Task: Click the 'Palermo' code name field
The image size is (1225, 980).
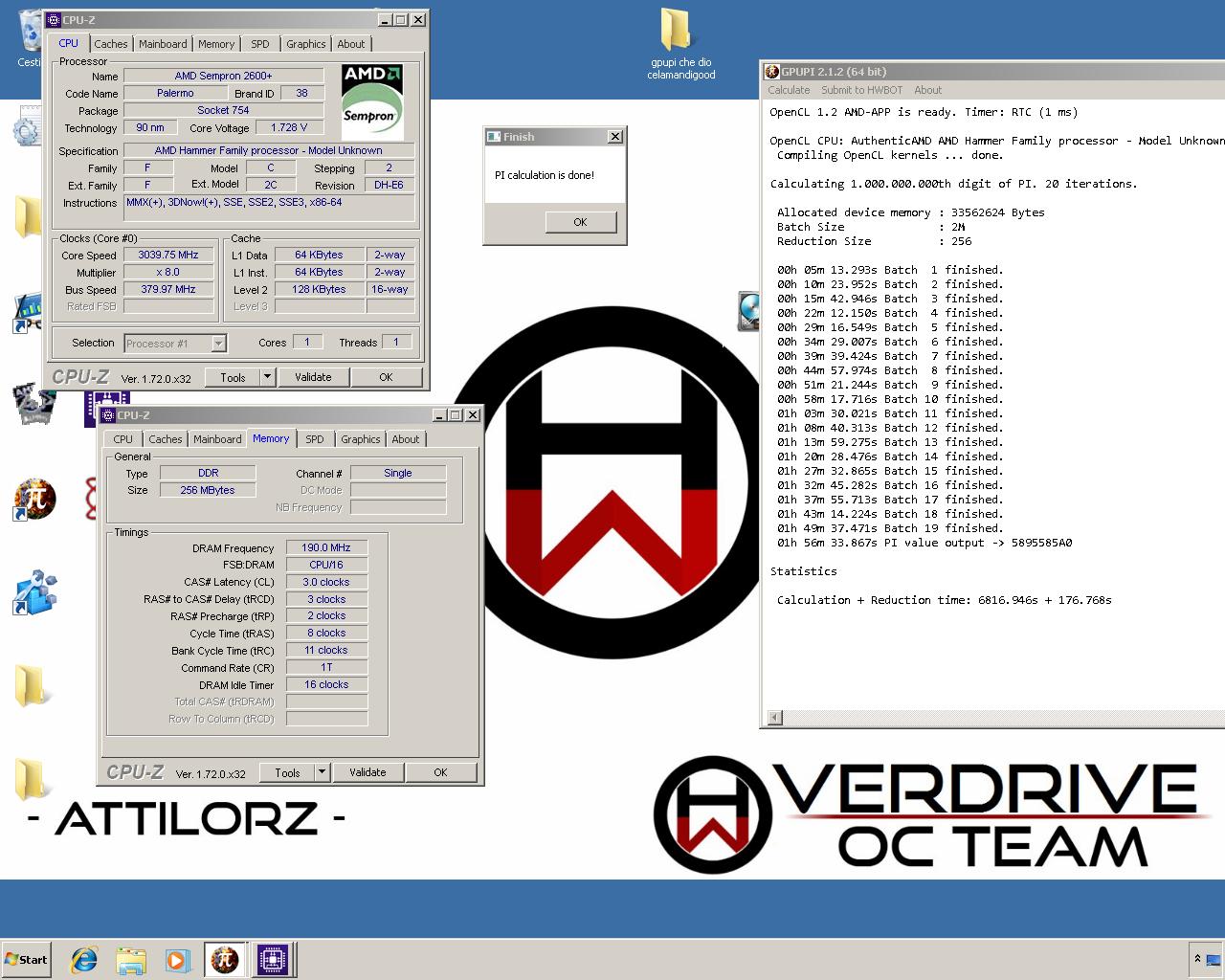Action: (175, 93)
